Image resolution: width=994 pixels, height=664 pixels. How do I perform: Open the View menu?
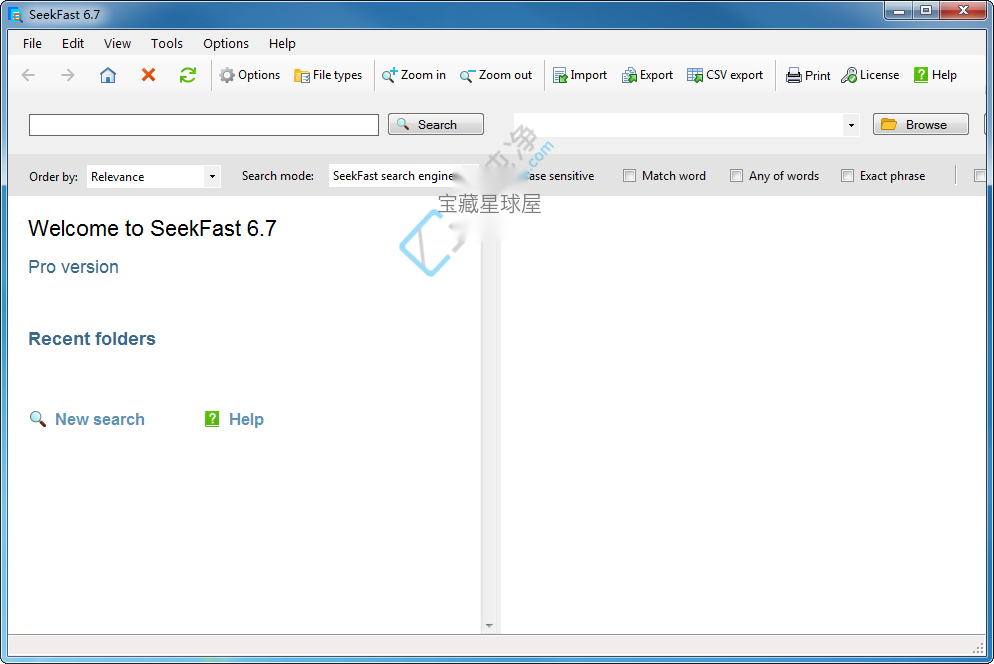point(117,43)
